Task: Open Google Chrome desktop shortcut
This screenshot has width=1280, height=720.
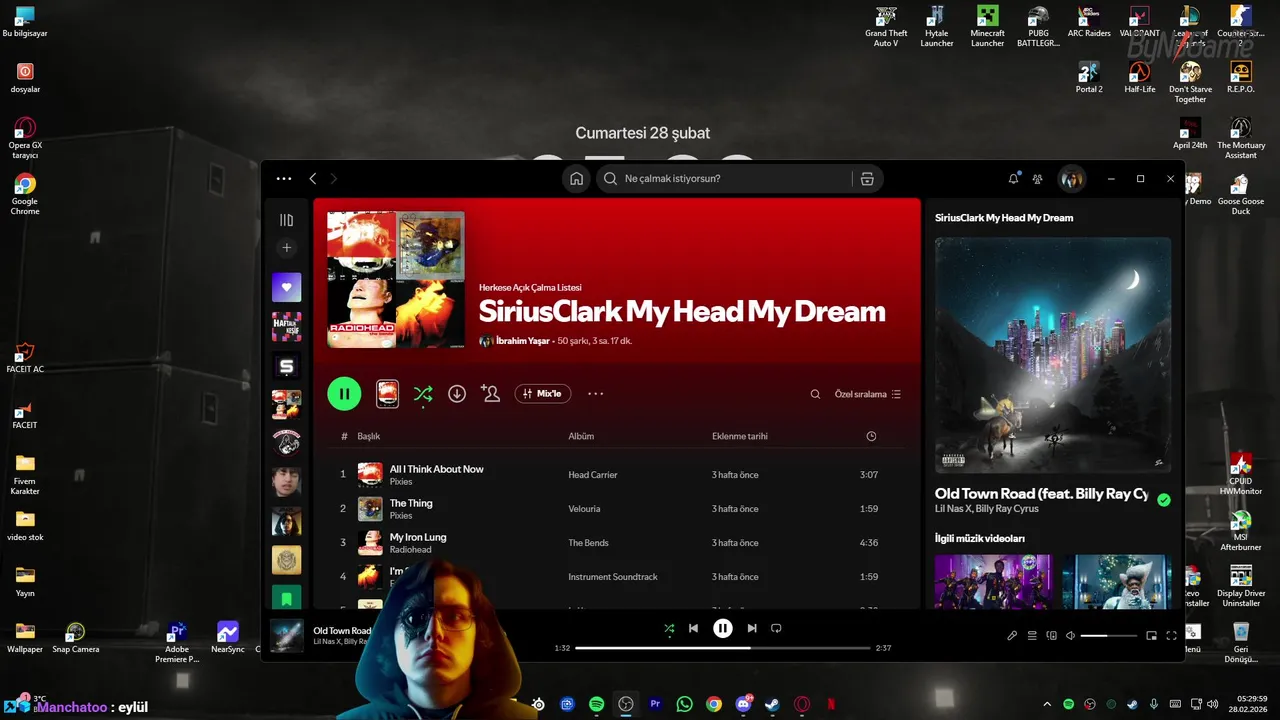Action: (25, 195)
